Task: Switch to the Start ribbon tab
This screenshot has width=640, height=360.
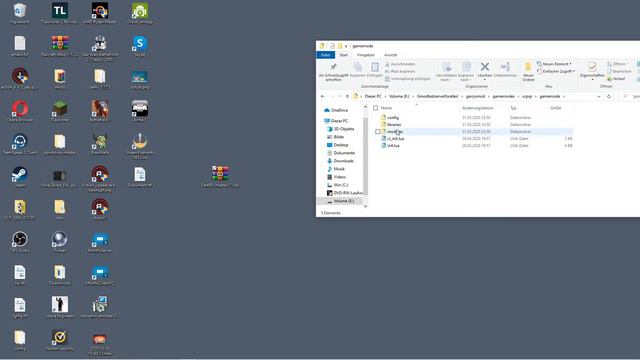Action: [x=344, y=55]
